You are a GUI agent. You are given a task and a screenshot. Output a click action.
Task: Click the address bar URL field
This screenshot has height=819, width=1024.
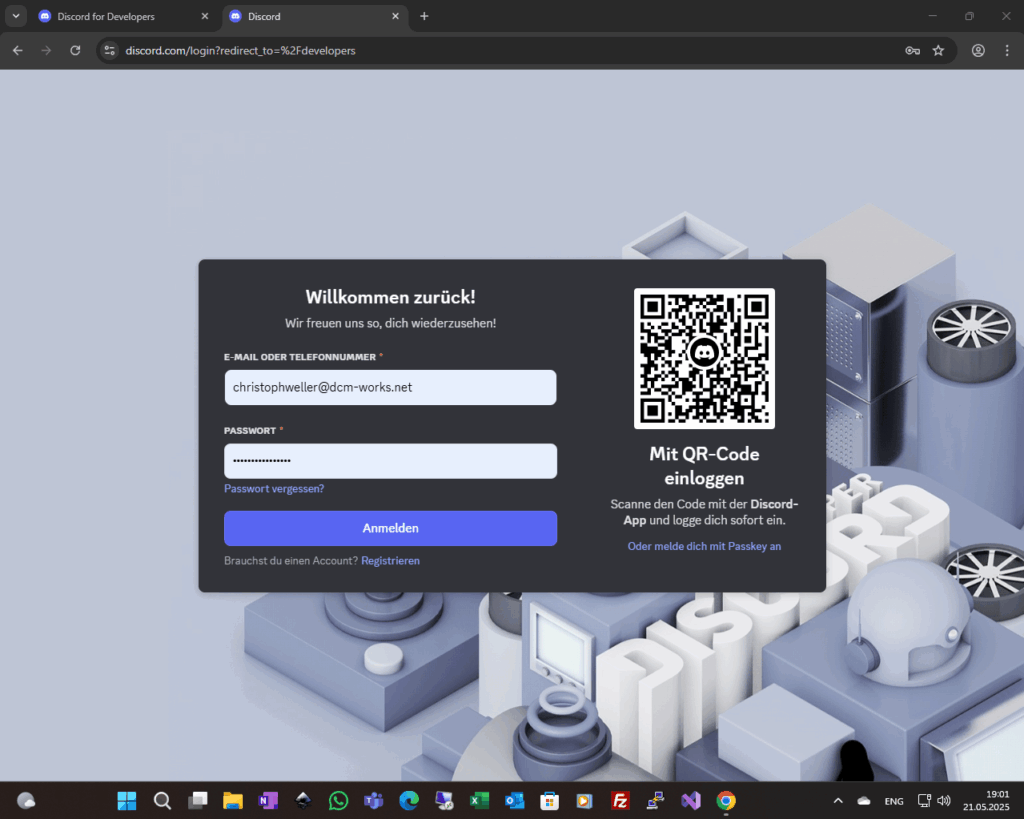tap(509, 50)
